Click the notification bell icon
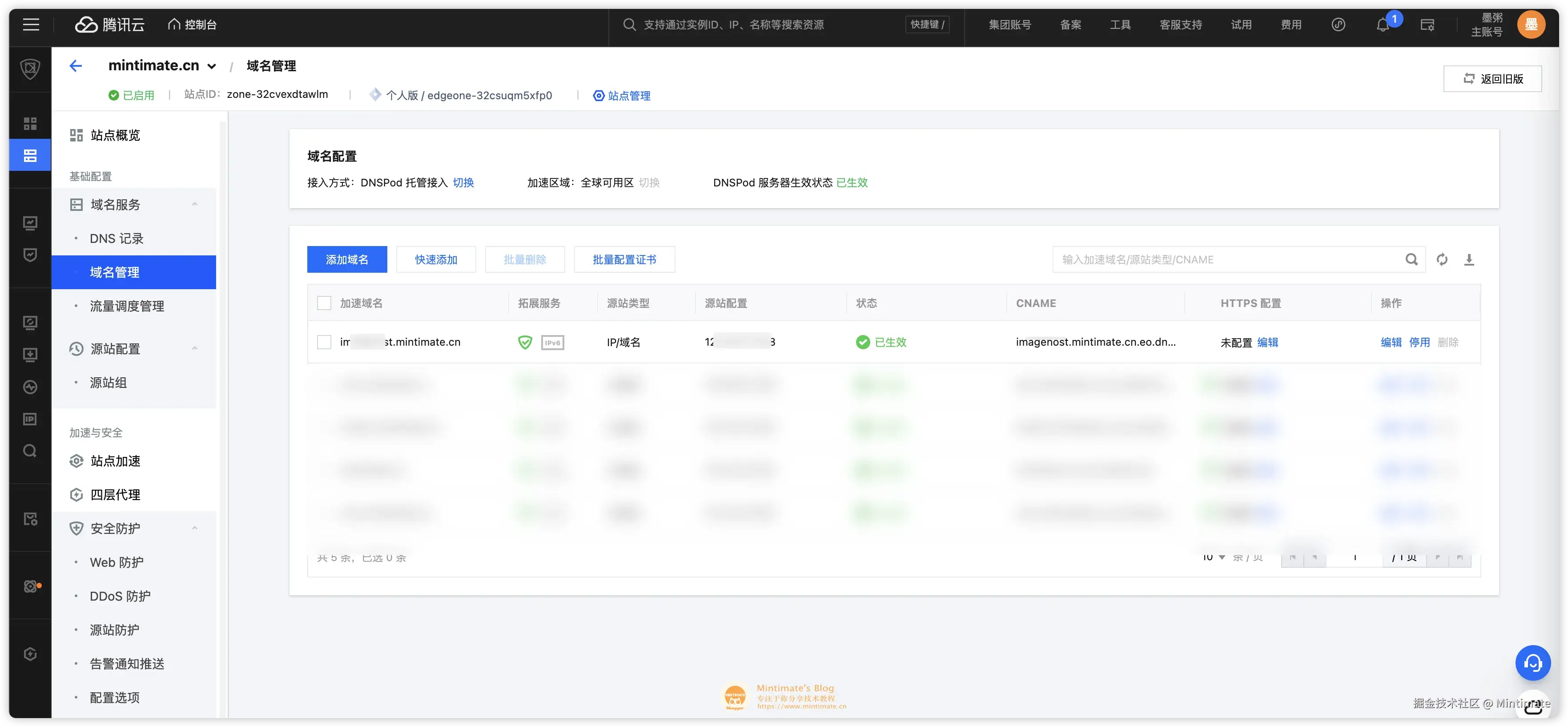The image size is (1568, 727). pos(1383,25)
